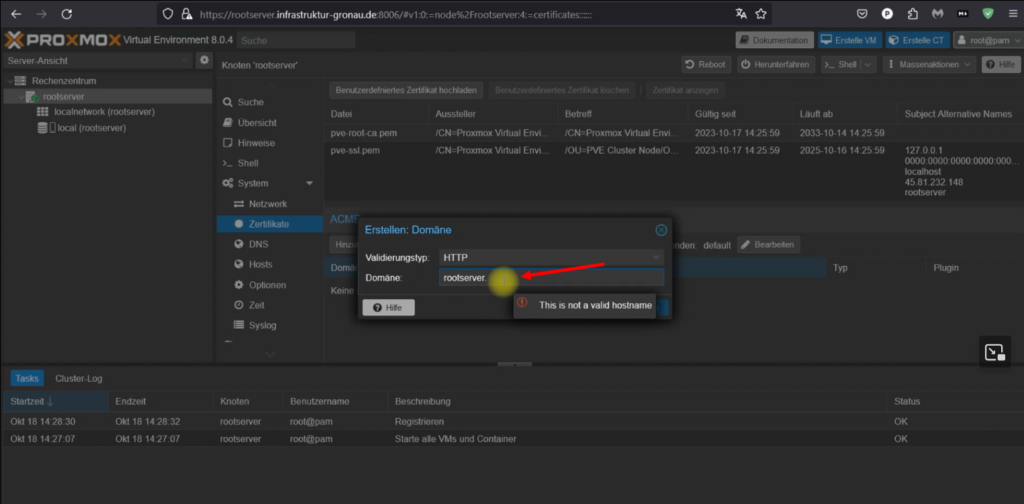The height and width of the screenshot is (504, 1024).
Task: Open the picture-in-picture overlay icon
Action: [993, 352]
